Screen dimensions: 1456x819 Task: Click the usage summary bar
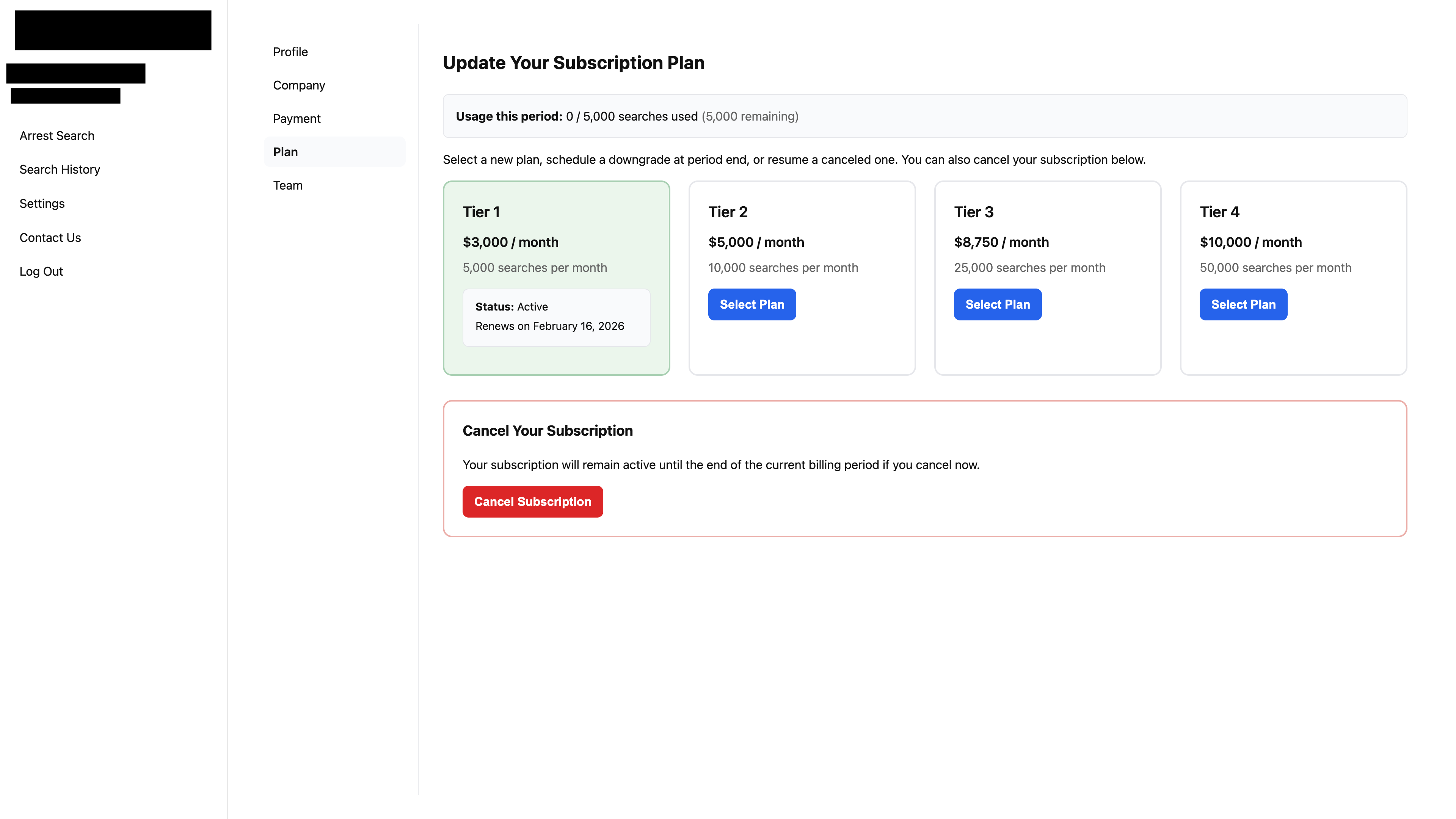[x=925, y=116]
